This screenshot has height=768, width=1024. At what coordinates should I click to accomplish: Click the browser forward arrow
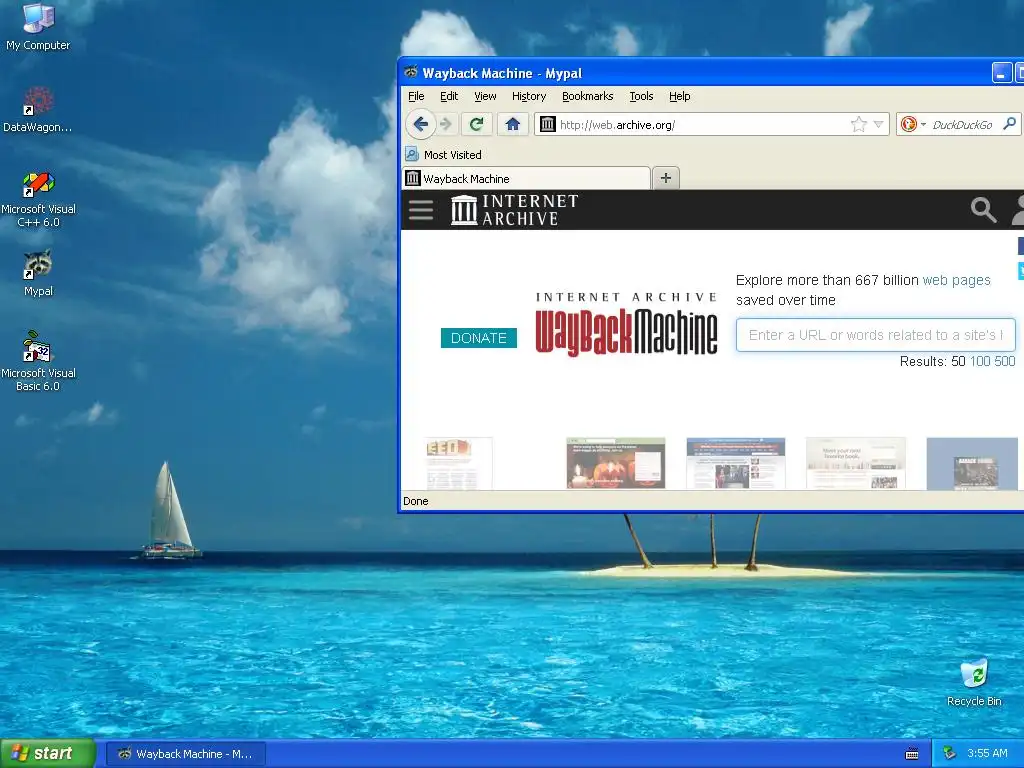pos(446,124)
